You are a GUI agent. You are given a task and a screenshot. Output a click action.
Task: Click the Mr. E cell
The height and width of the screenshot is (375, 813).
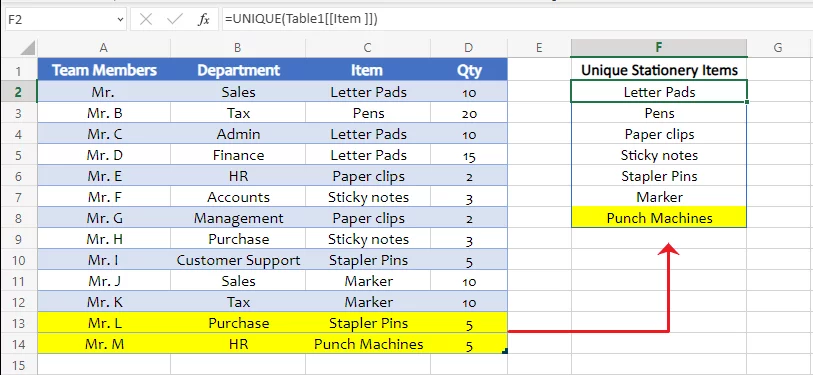[104, 176]
